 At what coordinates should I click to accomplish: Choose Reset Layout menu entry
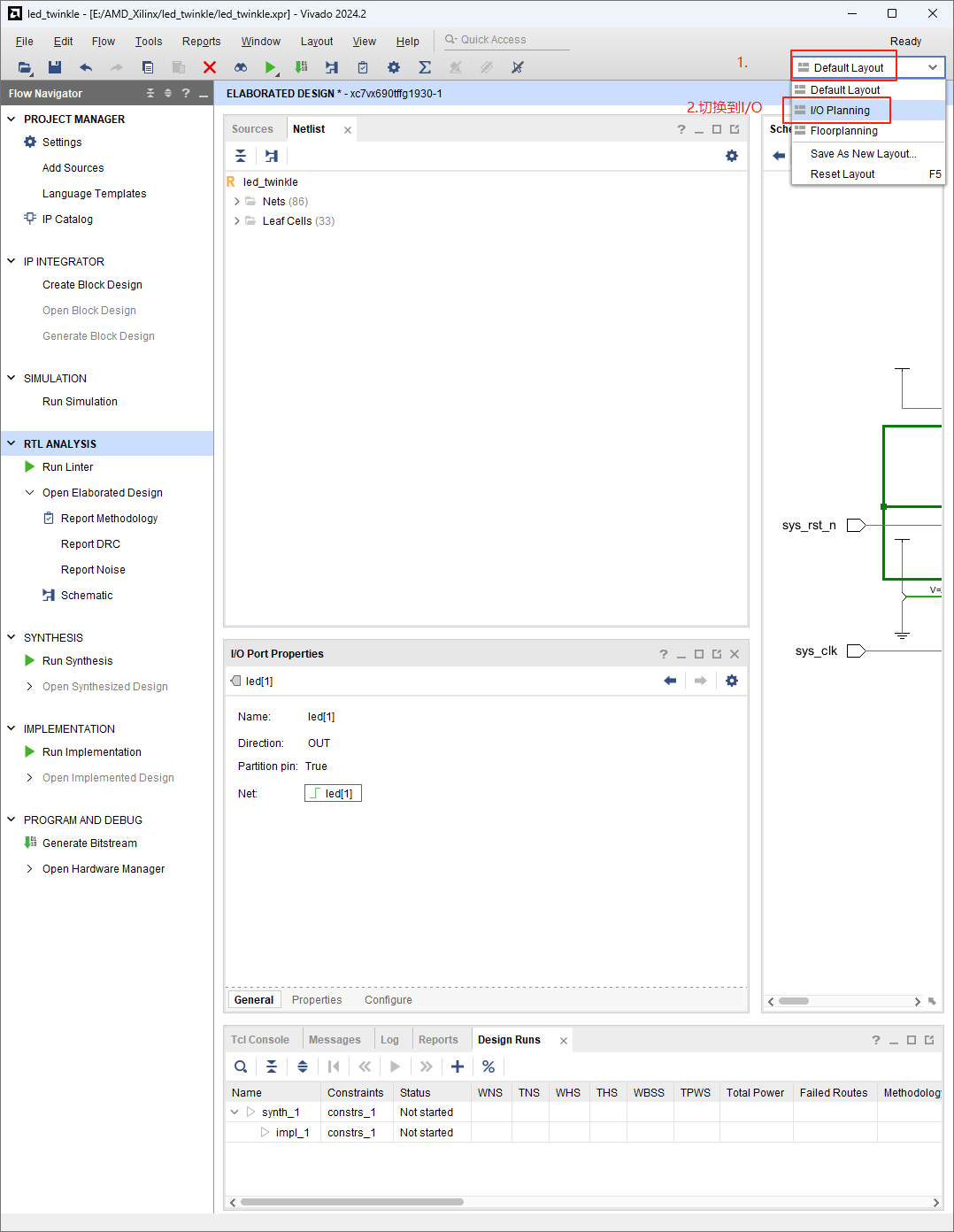(x=868, y=174)
